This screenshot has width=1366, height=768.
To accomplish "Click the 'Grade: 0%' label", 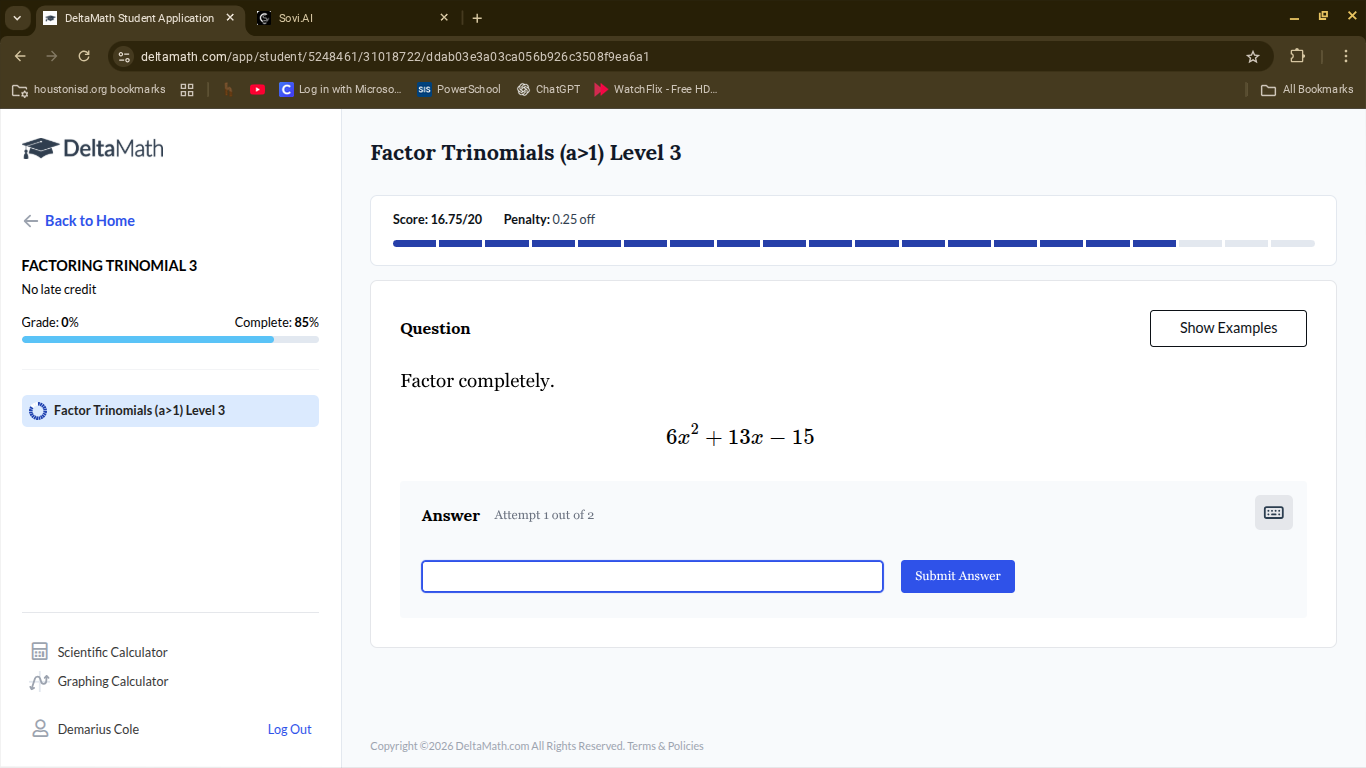I will (50, 322).
